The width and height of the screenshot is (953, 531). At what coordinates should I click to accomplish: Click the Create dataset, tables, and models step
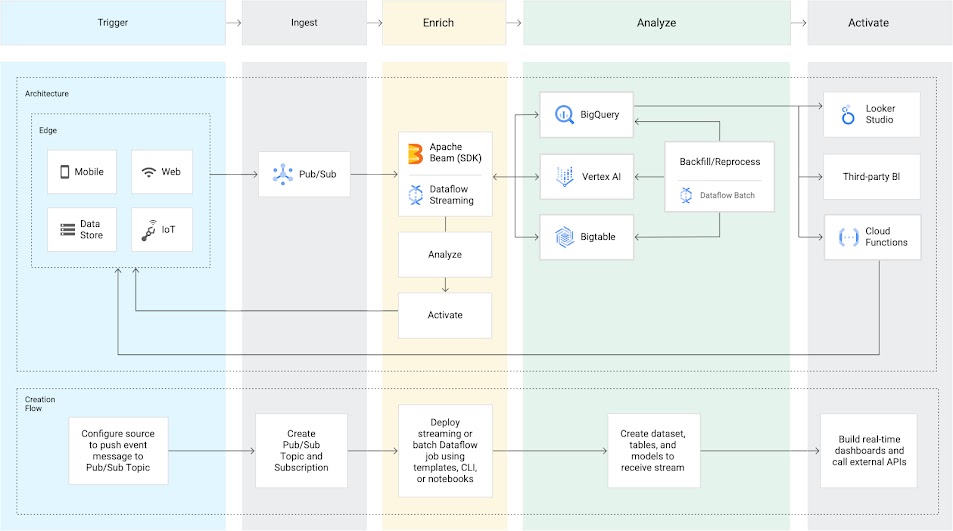[653, 451]
